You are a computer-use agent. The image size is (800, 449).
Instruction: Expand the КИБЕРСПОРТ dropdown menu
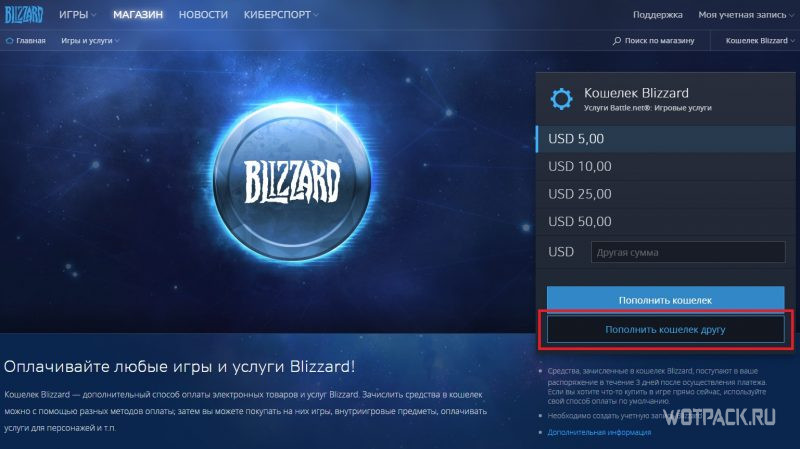[281, 15]
